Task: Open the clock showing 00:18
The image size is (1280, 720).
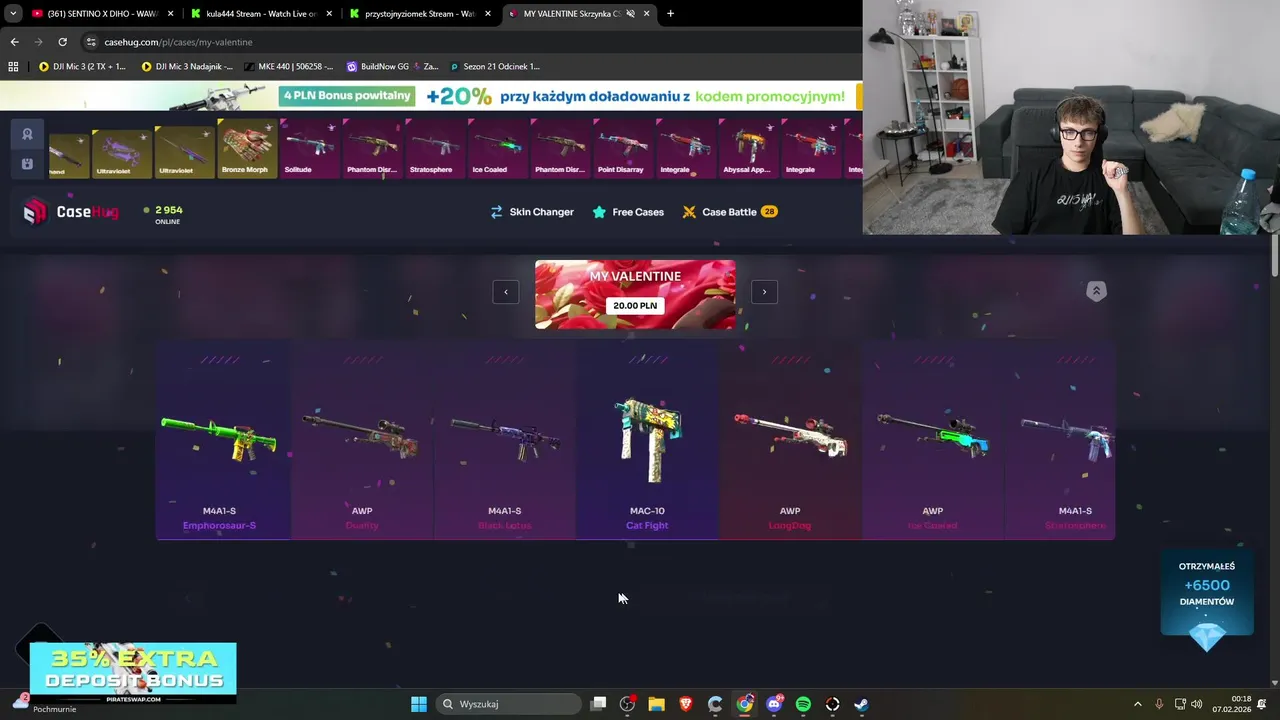Action: [1230, 704]
